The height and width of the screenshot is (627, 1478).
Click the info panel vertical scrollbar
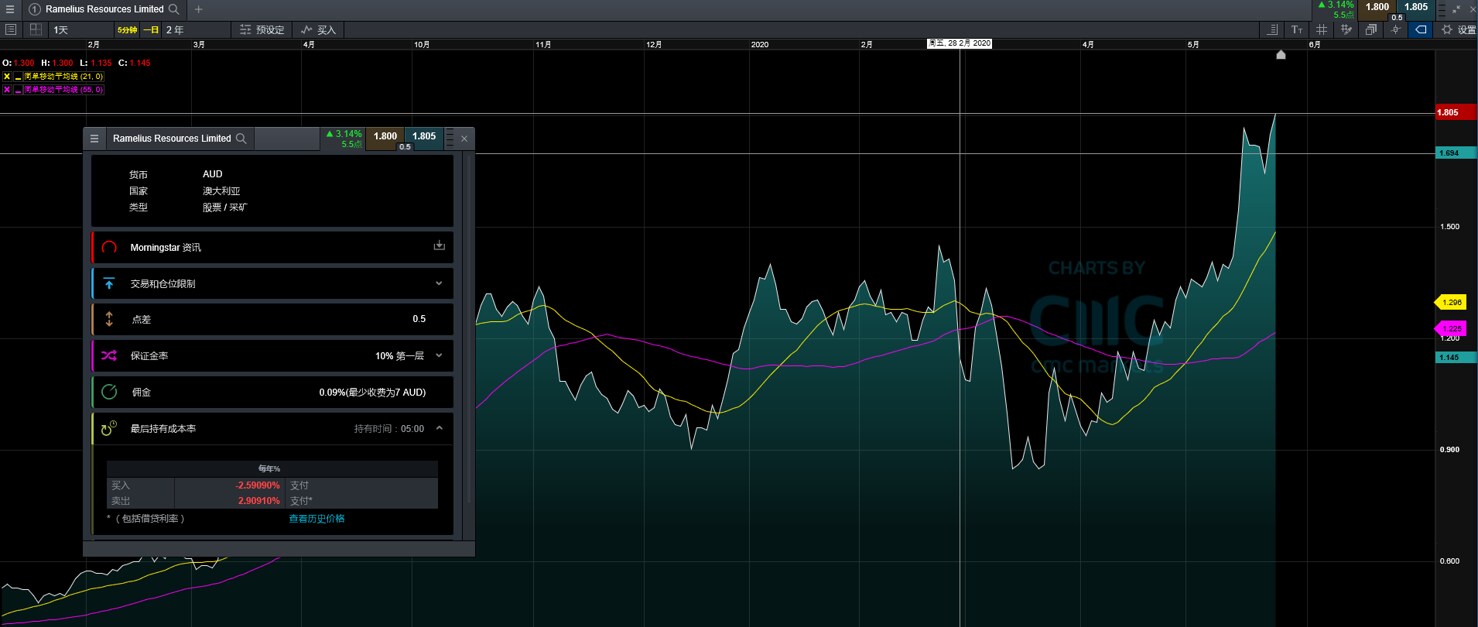(x=468, y=330)
